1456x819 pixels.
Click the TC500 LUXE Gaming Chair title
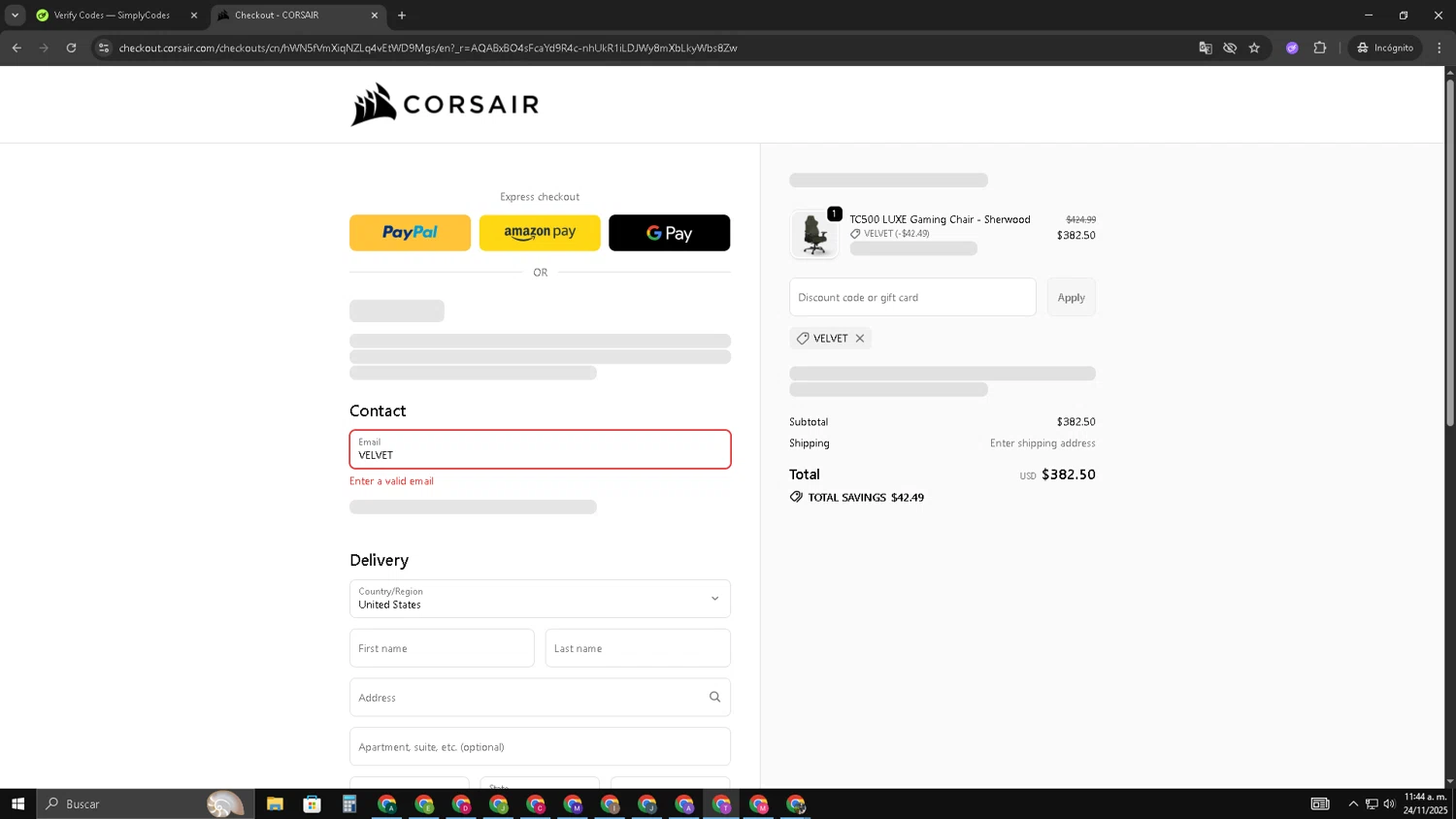(x=940, y=219)
